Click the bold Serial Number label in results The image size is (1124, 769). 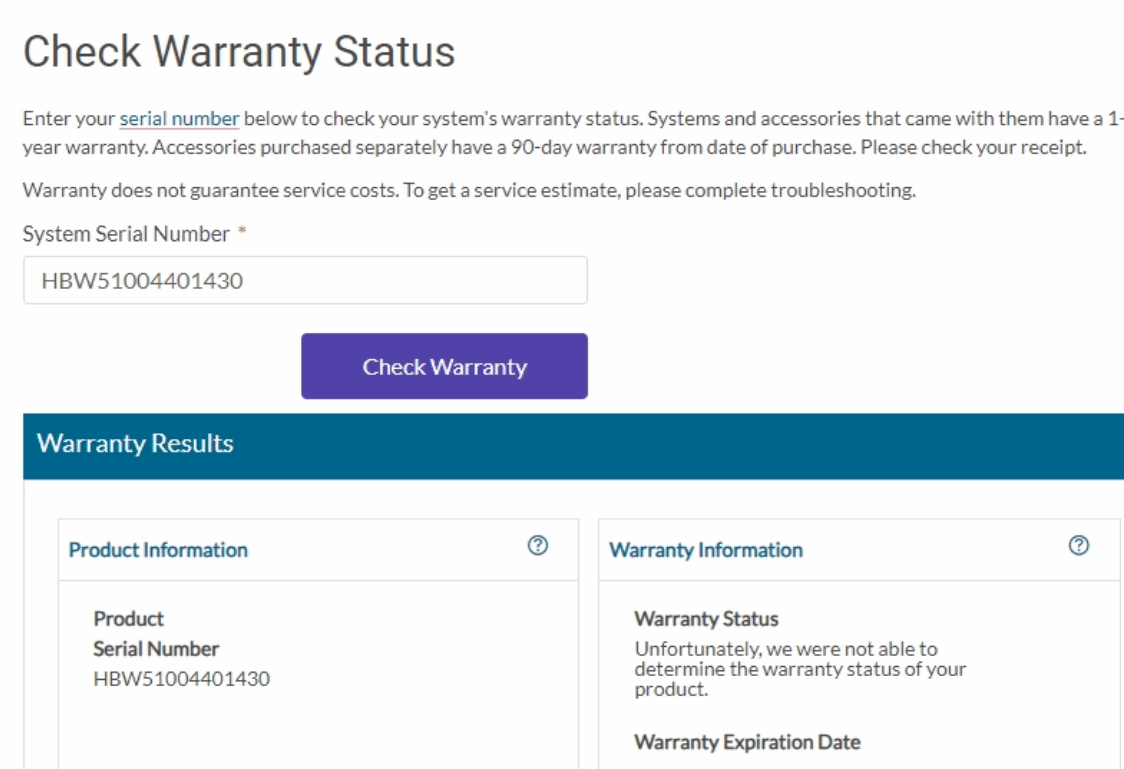156,649
